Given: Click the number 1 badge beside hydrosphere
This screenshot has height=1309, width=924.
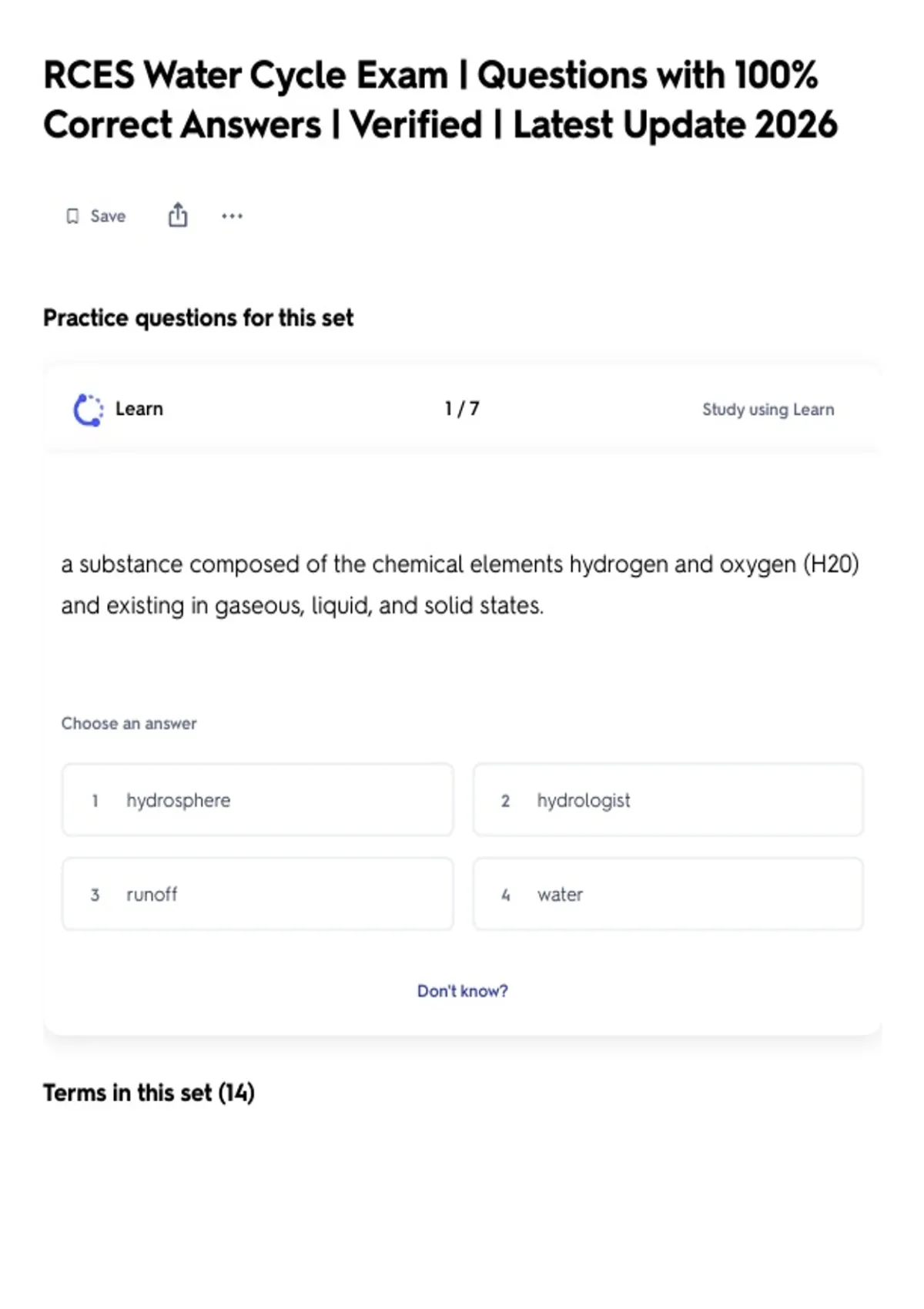Looking at the screenshot, I should [x=95, y=801].
